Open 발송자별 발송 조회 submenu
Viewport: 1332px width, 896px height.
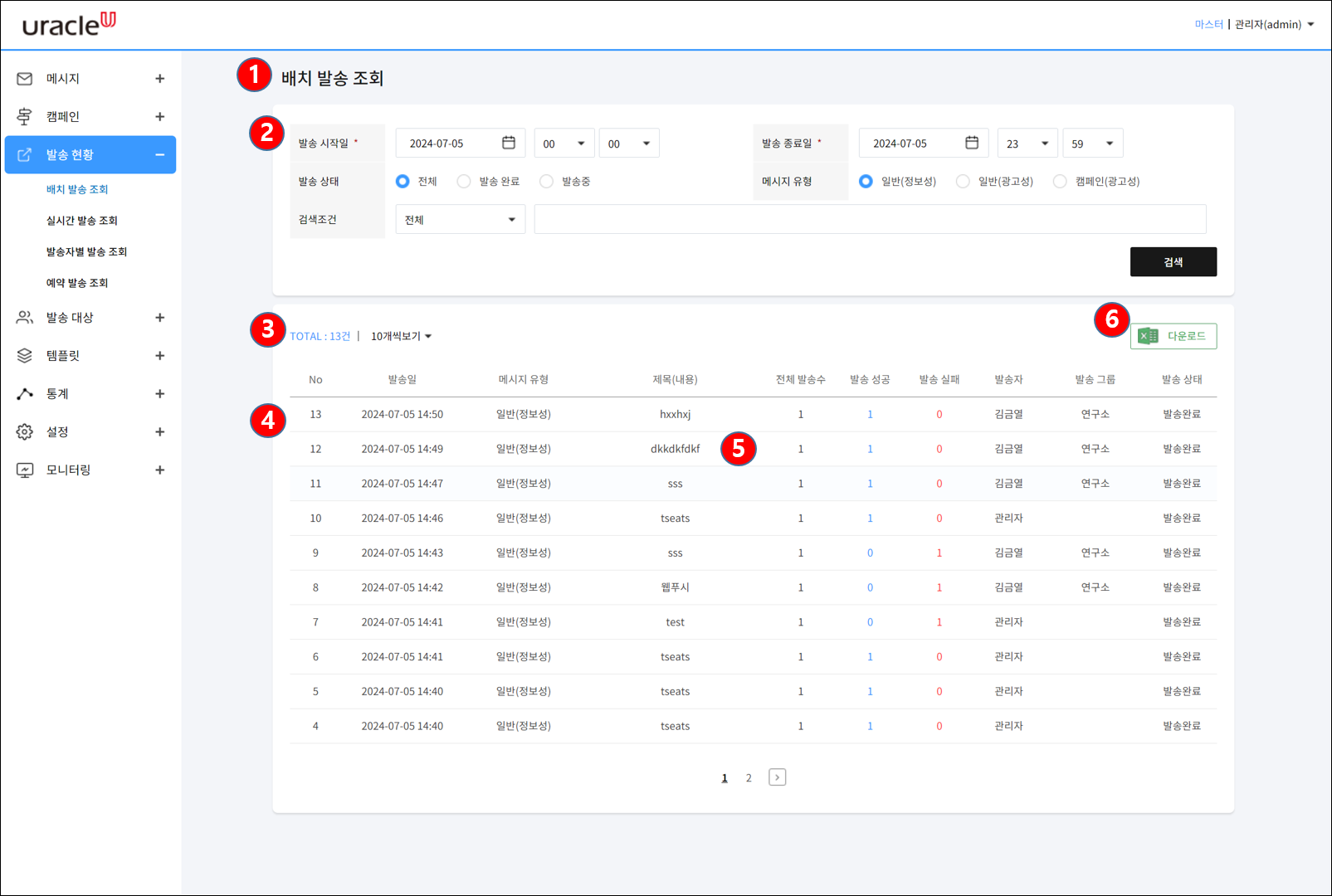(x=86, y=251)
